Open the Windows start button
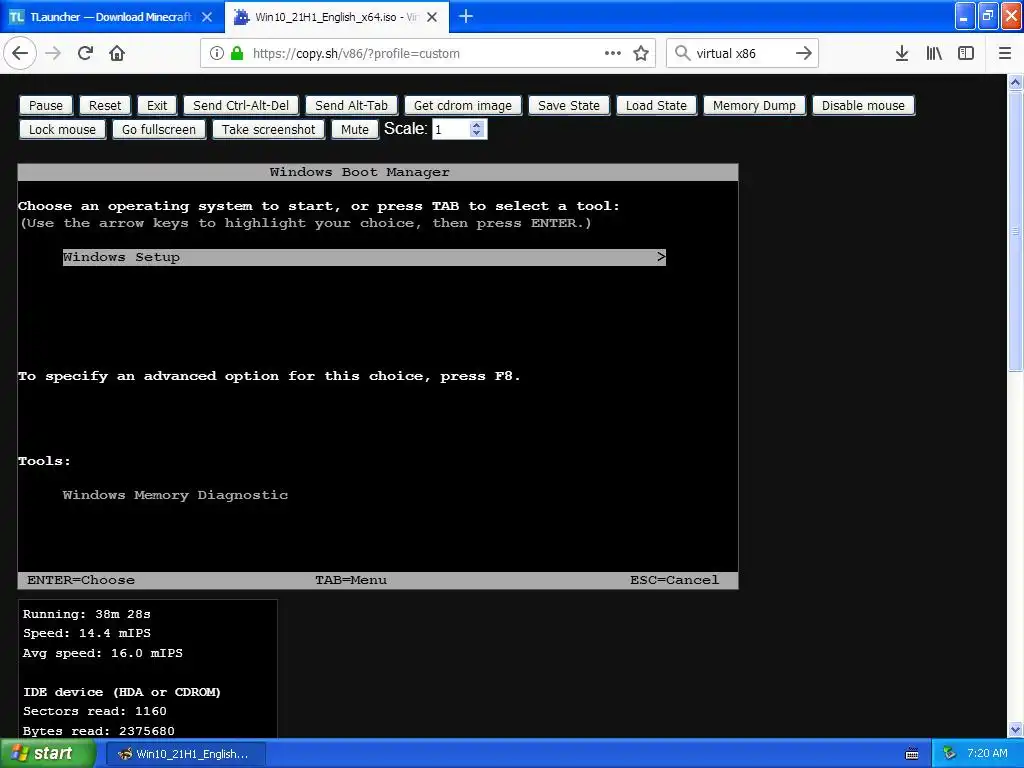Viewport: 1024px width, 768px height. (x=47, y=754)
